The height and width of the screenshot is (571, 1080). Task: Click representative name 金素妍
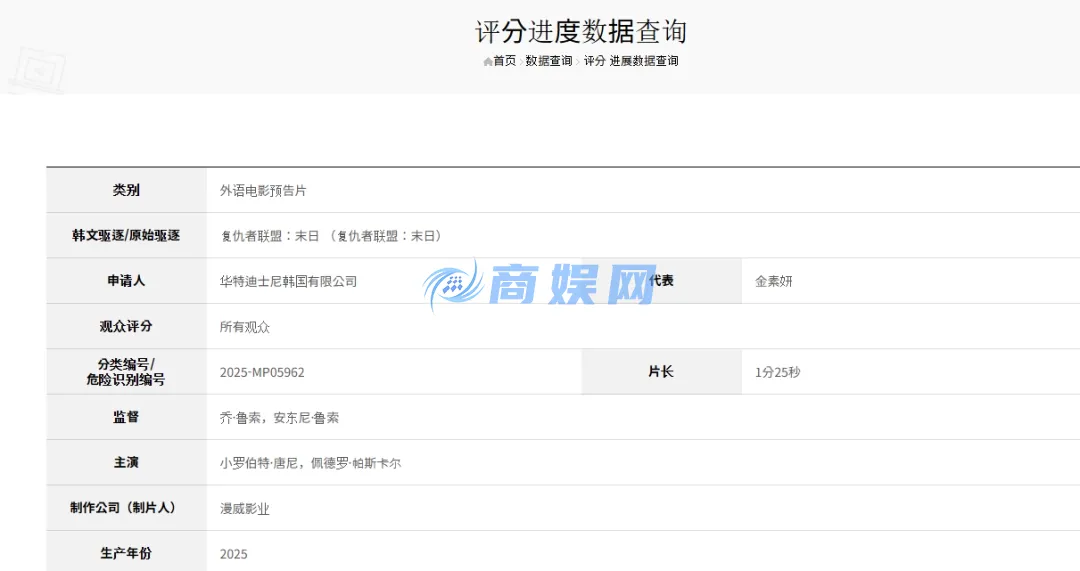coord(773,282)
